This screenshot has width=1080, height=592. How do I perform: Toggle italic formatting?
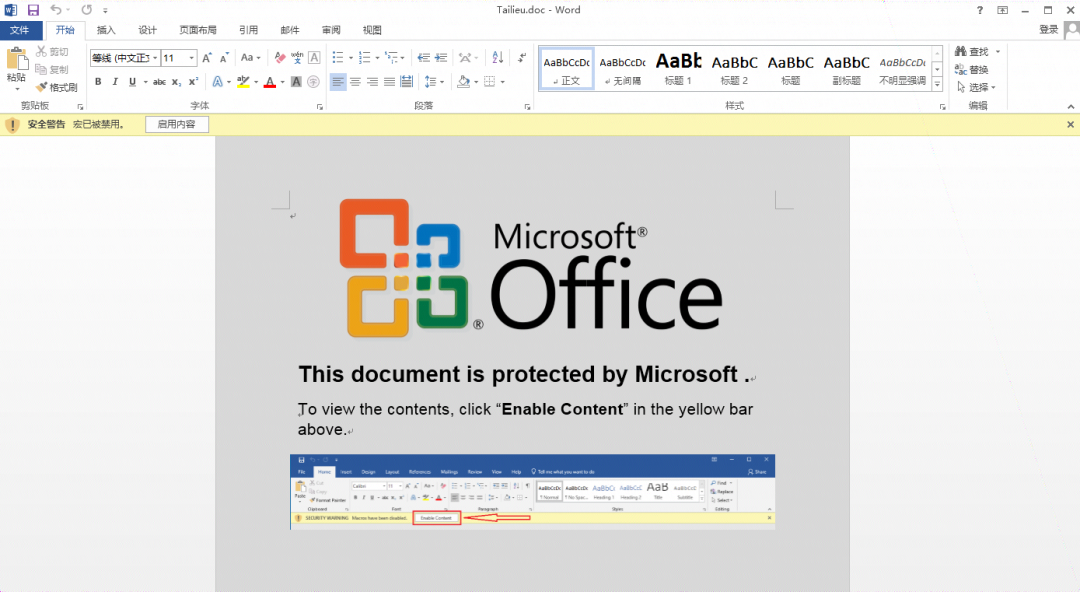click(x=115, y=82)
